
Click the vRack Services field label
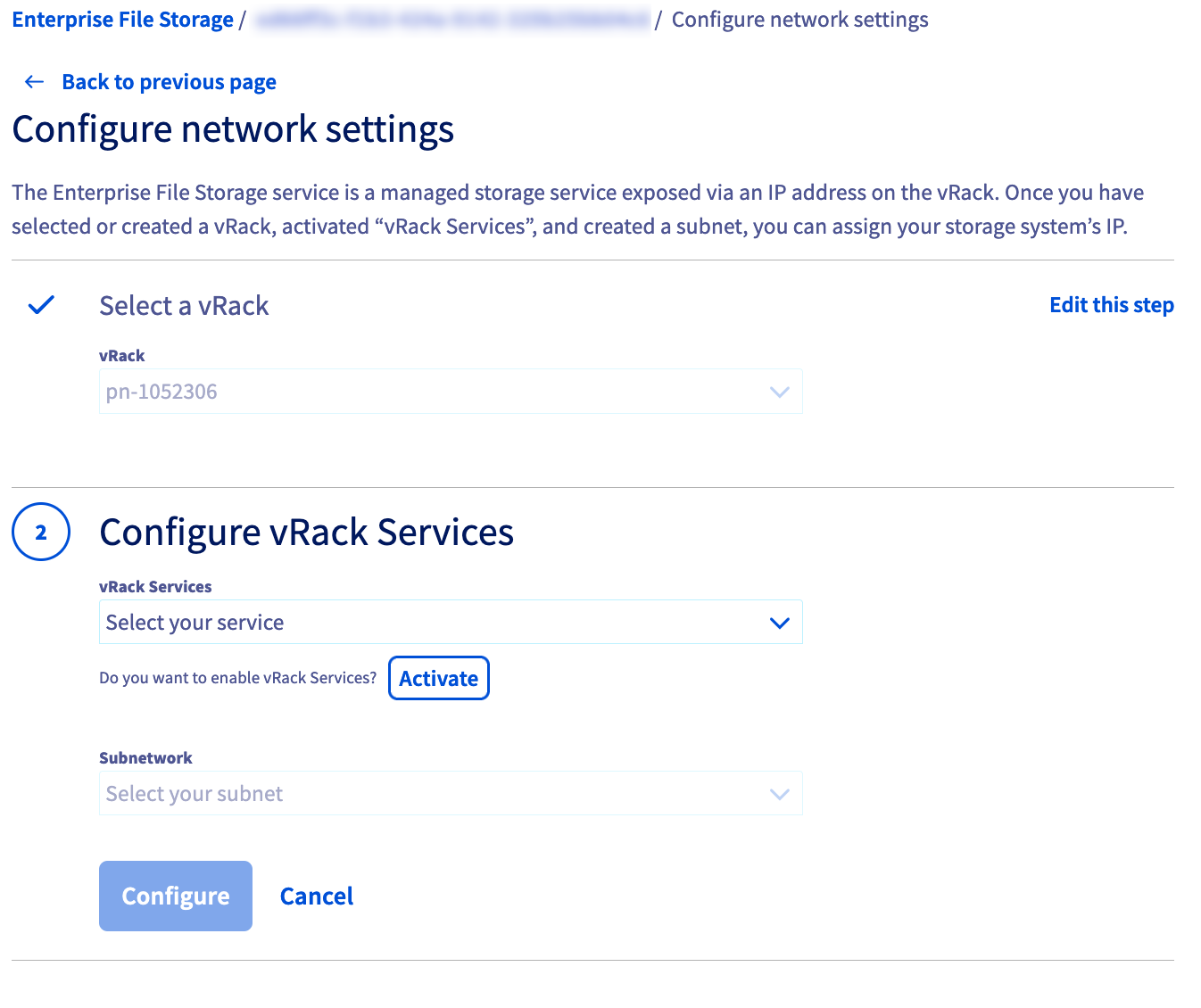[x=155, y=586]
